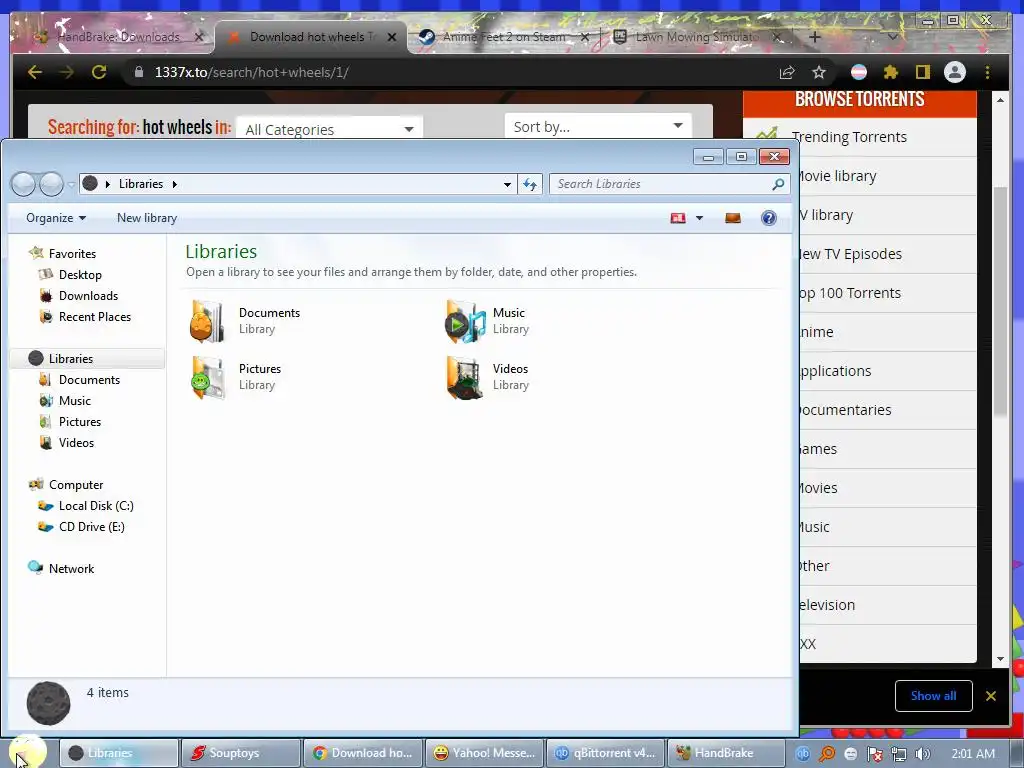Open address bar history dropdown arrow

pos(507,185)
